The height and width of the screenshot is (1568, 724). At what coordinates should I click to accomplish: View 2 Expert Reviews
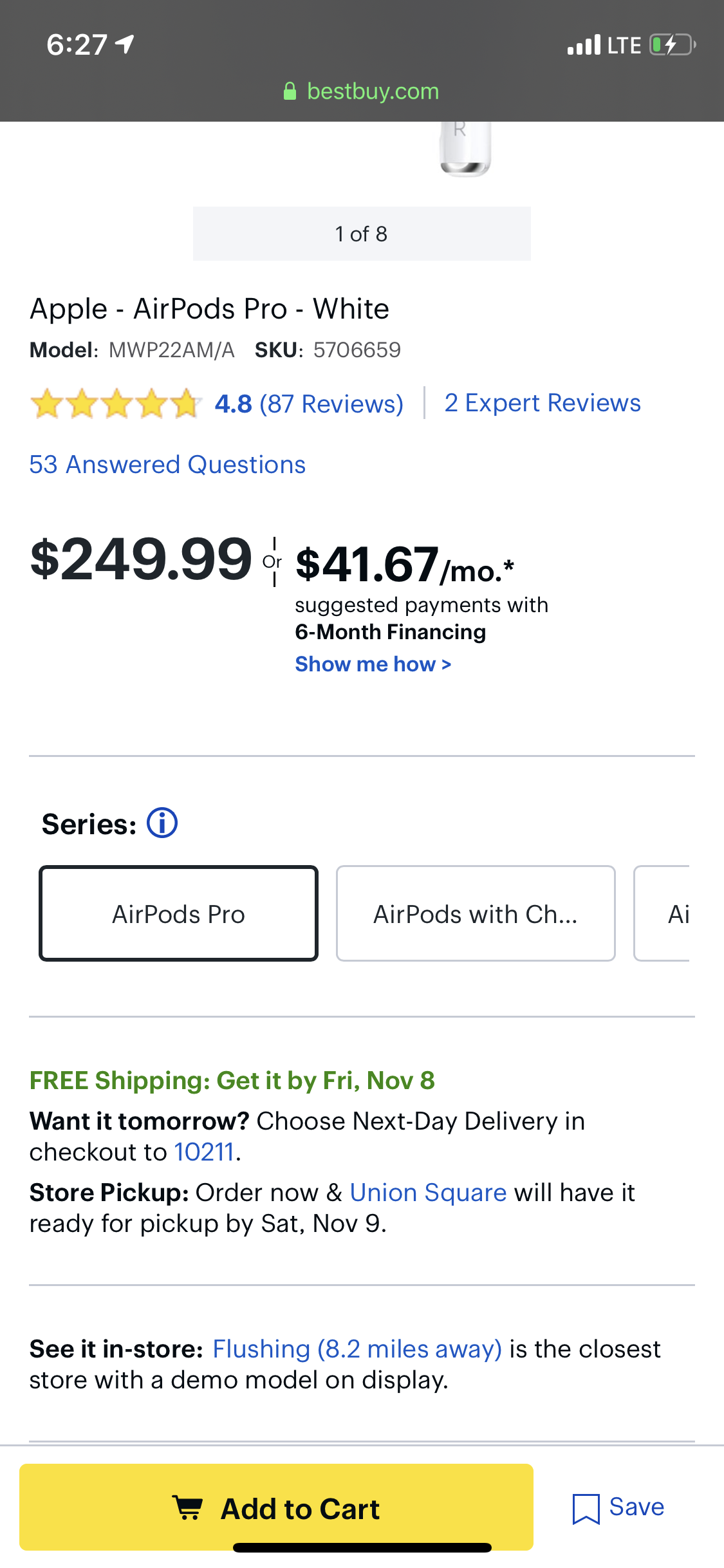(x=543, y=403)
